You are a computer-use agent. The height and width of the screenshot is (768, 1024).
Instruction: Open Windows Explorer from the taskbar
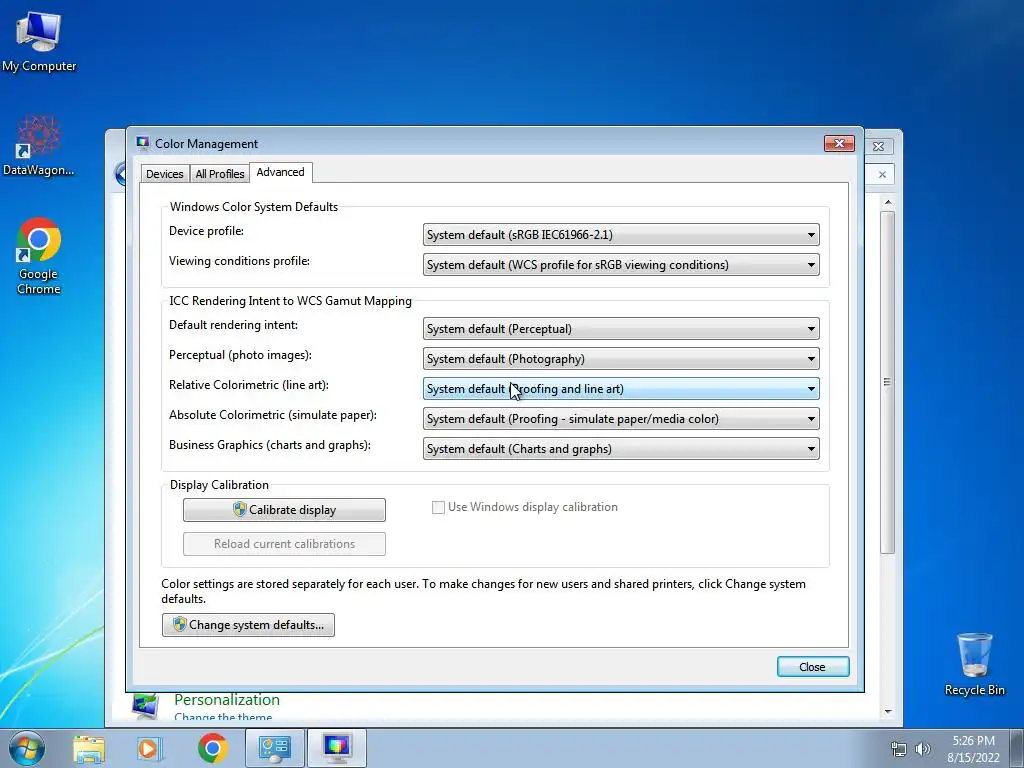[89, 748]
